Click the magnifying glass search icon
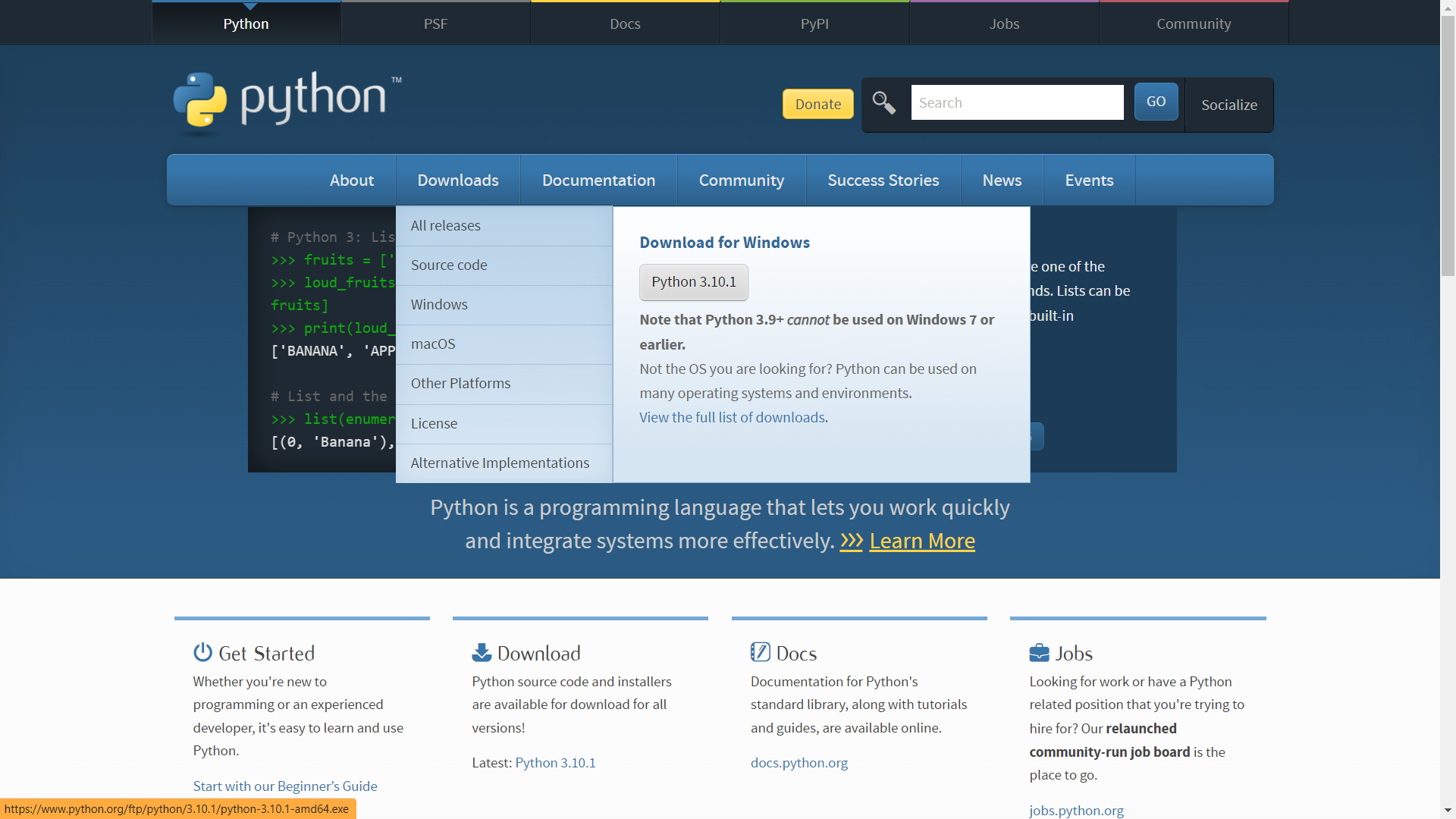The height and width of the screenshot is (819, 1456). tap(883, 102)
